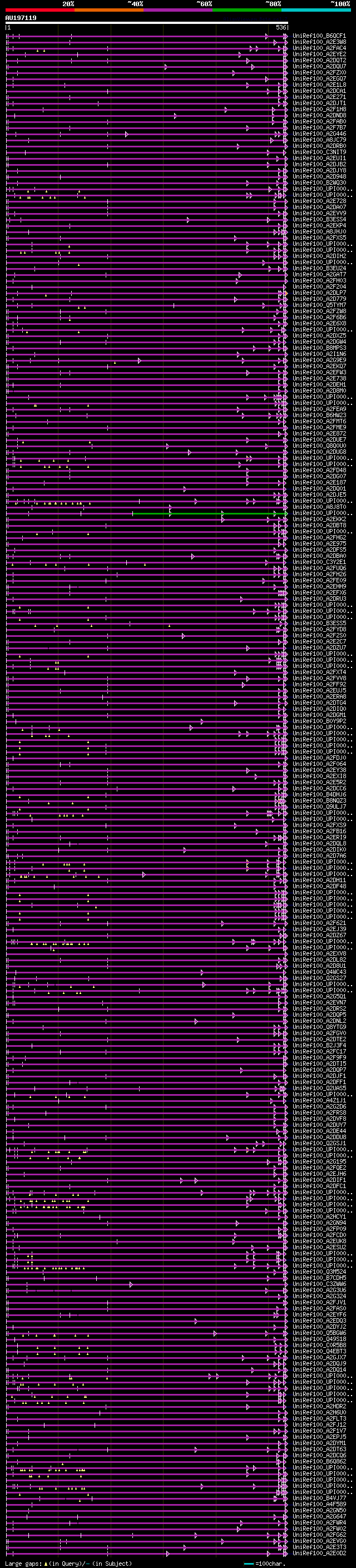Select hit UniRef100_A2EYE2
This screenshot has width=356, height=1568.
pyautogui.click(x=319, y=54)
